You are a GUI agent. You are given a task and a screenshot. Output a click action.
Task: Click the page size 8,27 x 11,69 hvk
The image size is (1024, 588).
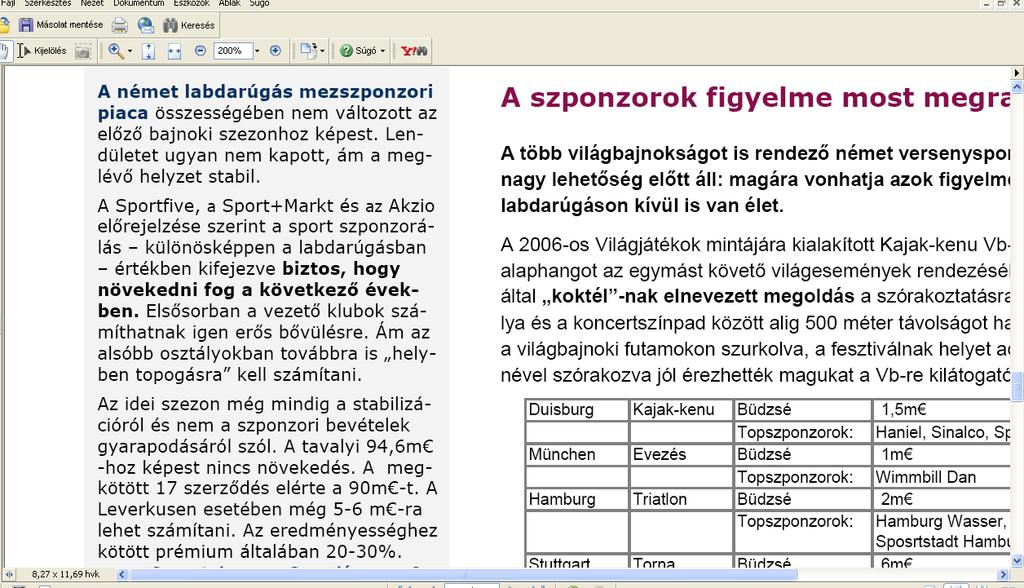[x=65, y=574]
